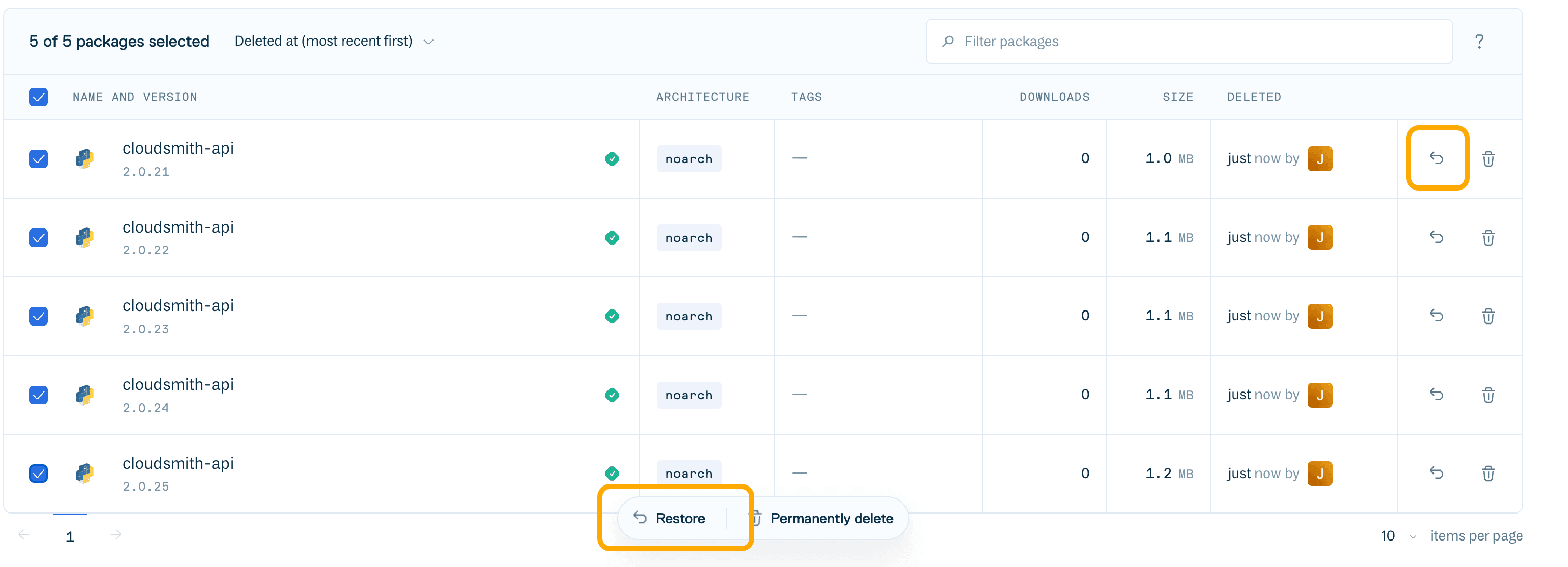
Task: Uncheck the select-all packages checkbox
Action: (38, 97)
